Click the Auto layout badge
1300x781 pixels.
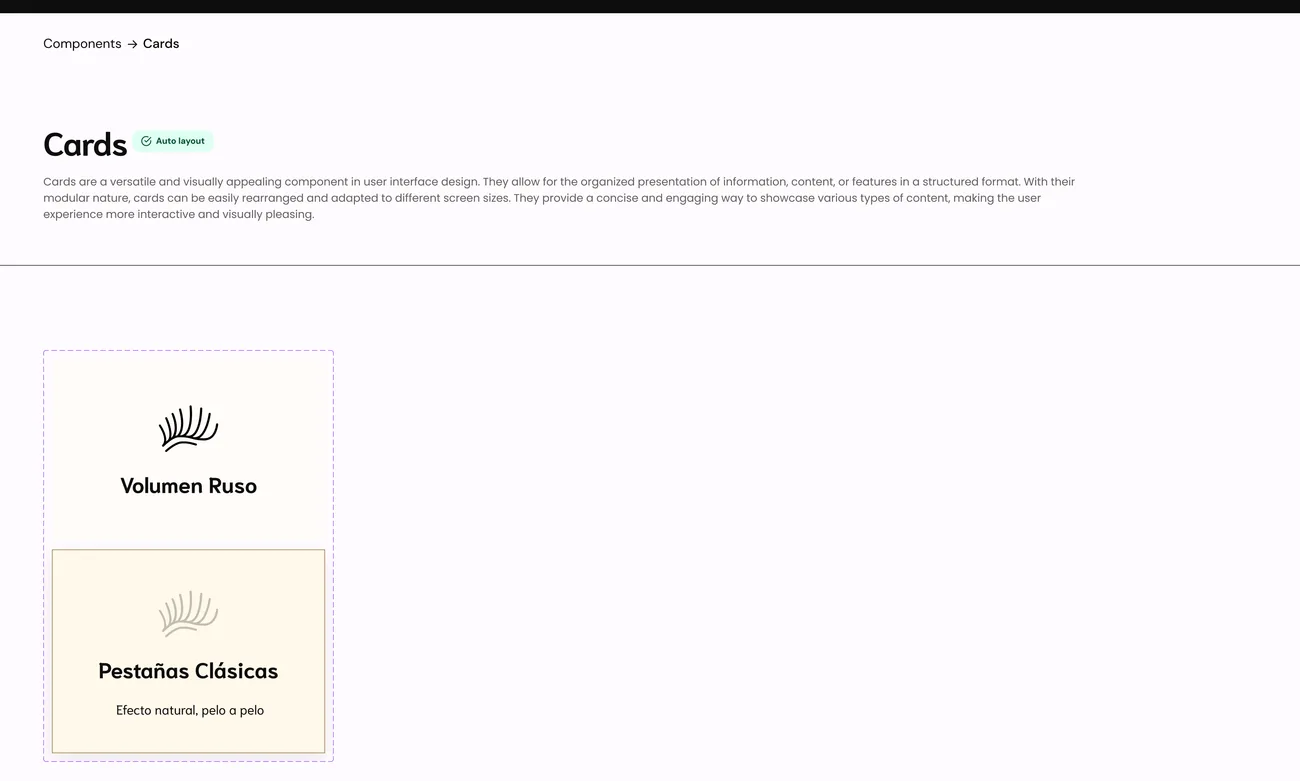click(173, 141)
